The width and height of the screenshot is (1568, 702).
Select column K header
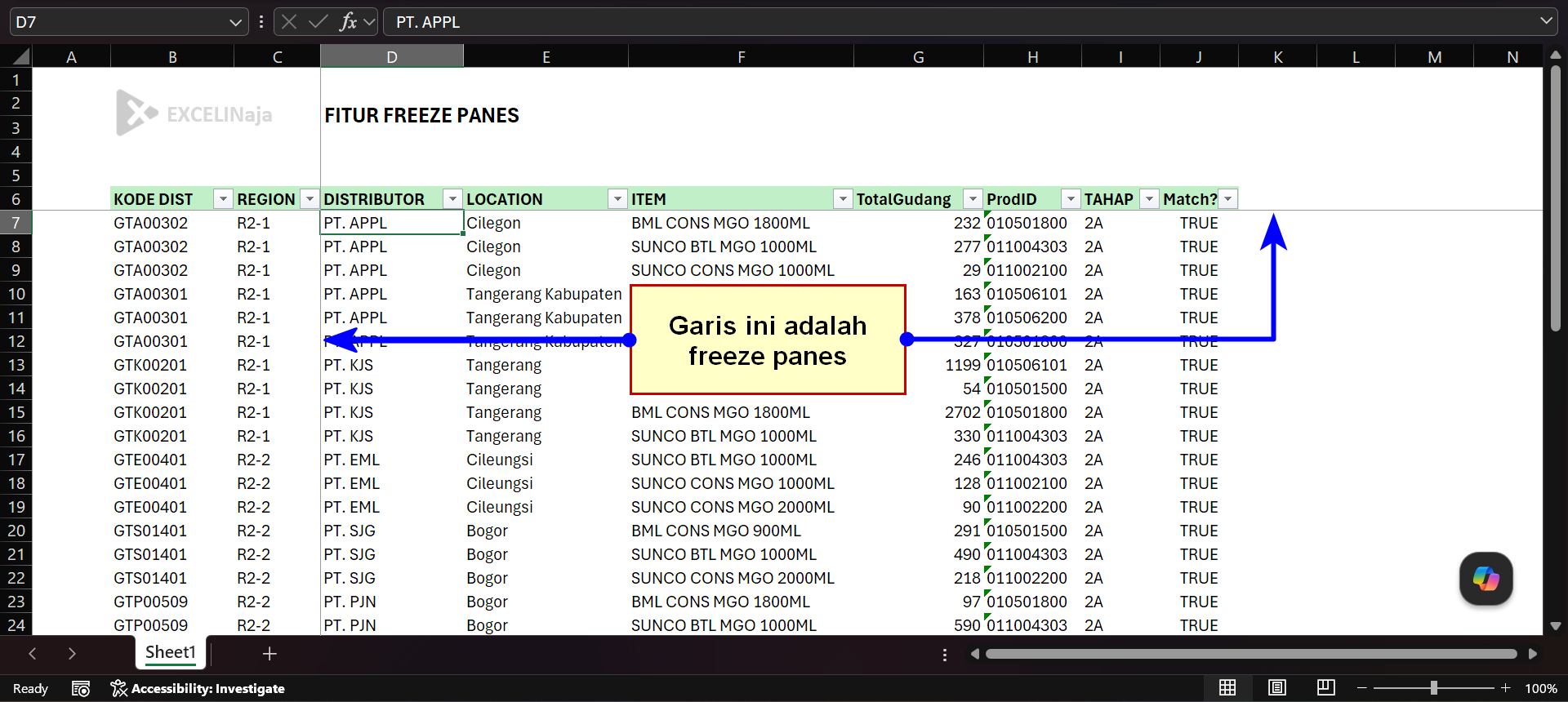(1278, 57)
